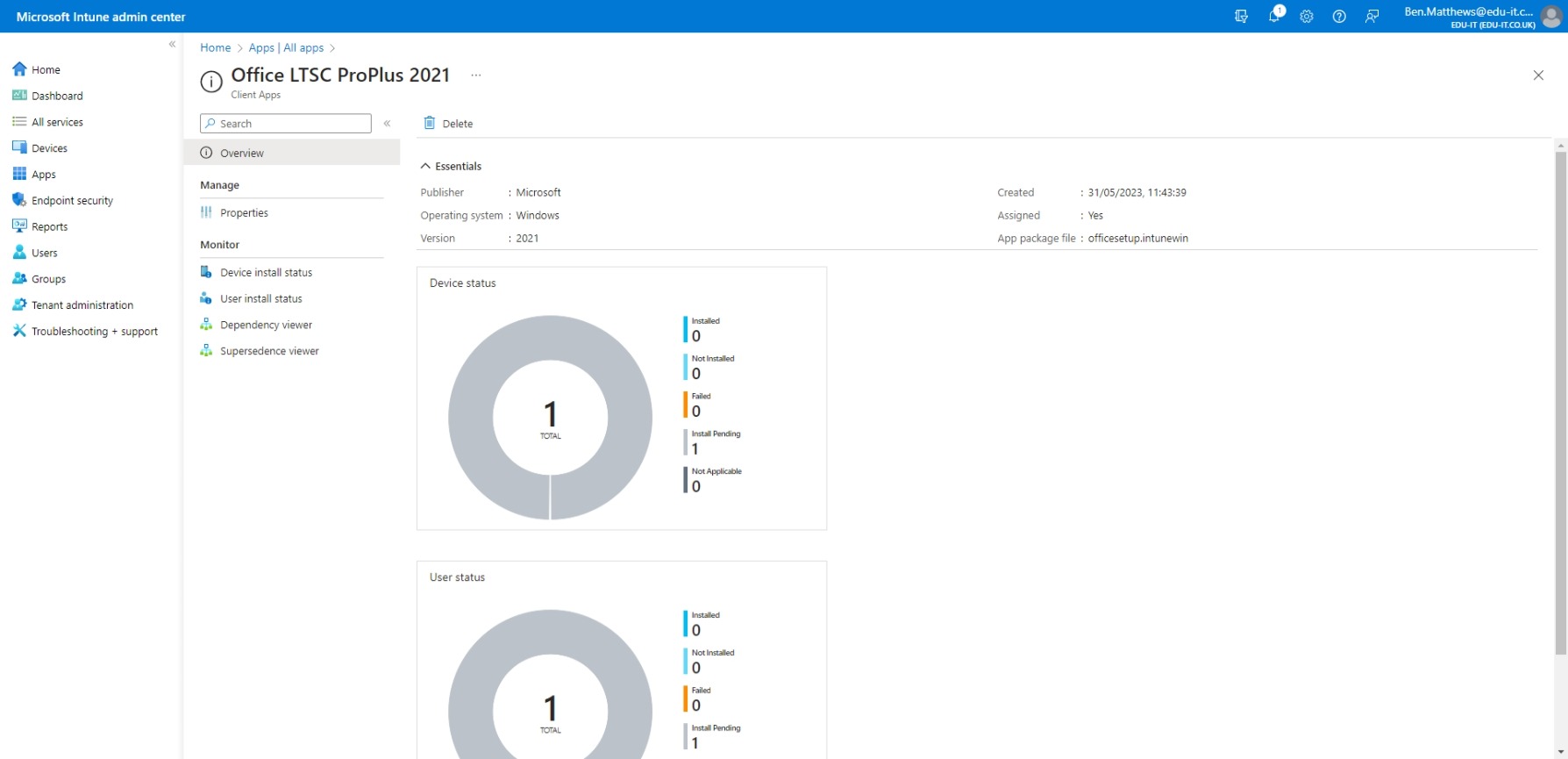The image size is (1568, 759).
Task: Open the notifications bell
Action: (1274, 16)
